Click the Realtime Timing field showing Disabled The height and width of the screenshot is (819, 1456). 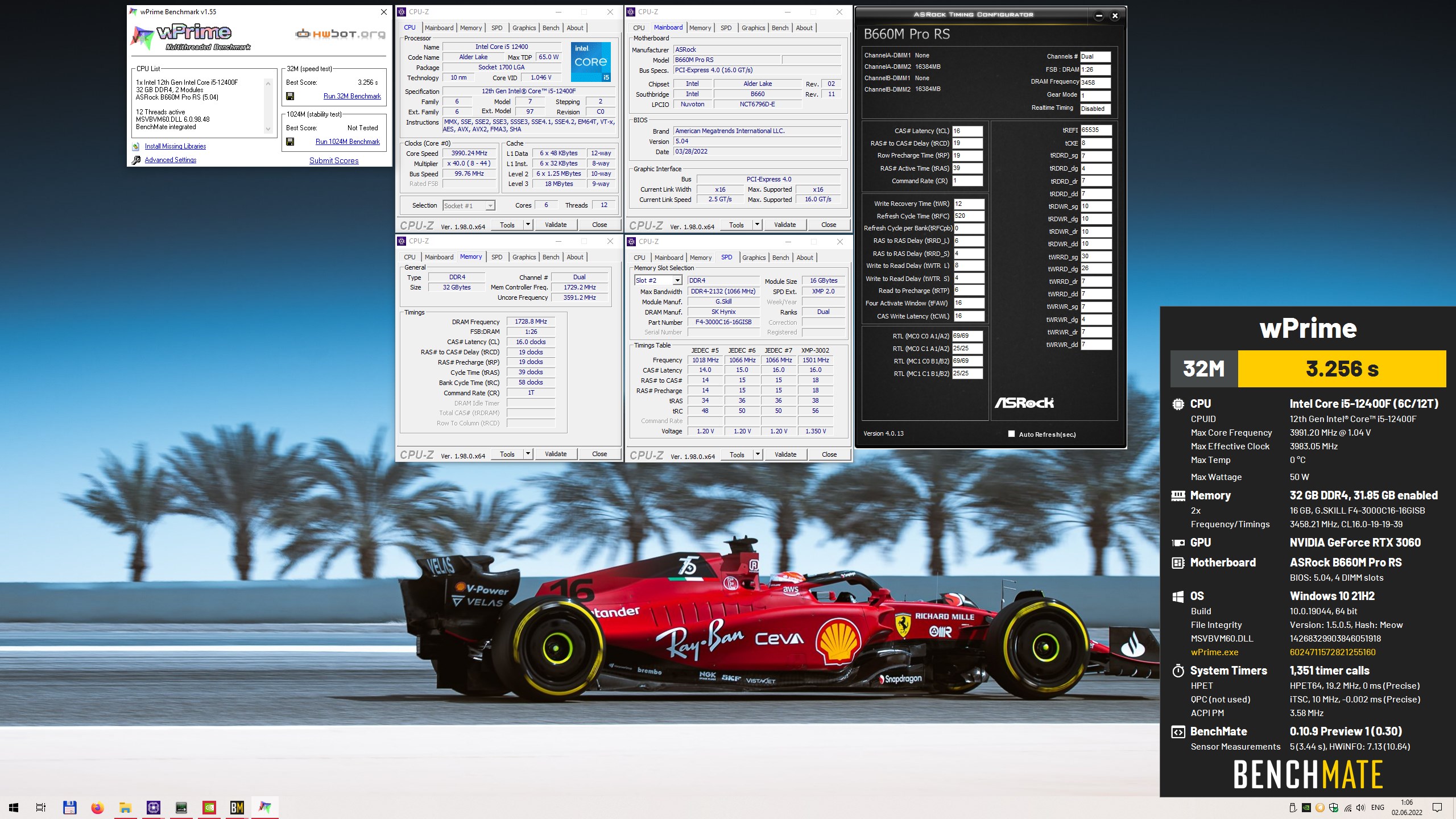click(x=1095, y=109)
